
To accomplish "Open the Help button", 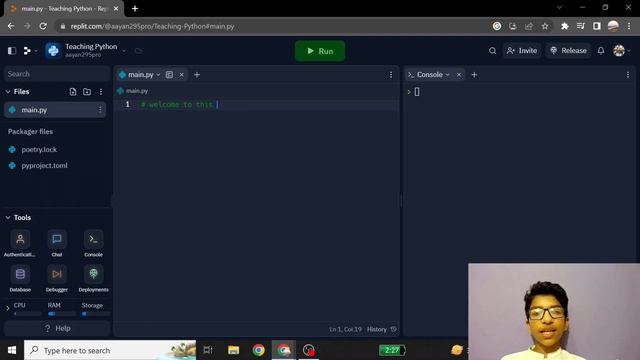I will 57,328.
